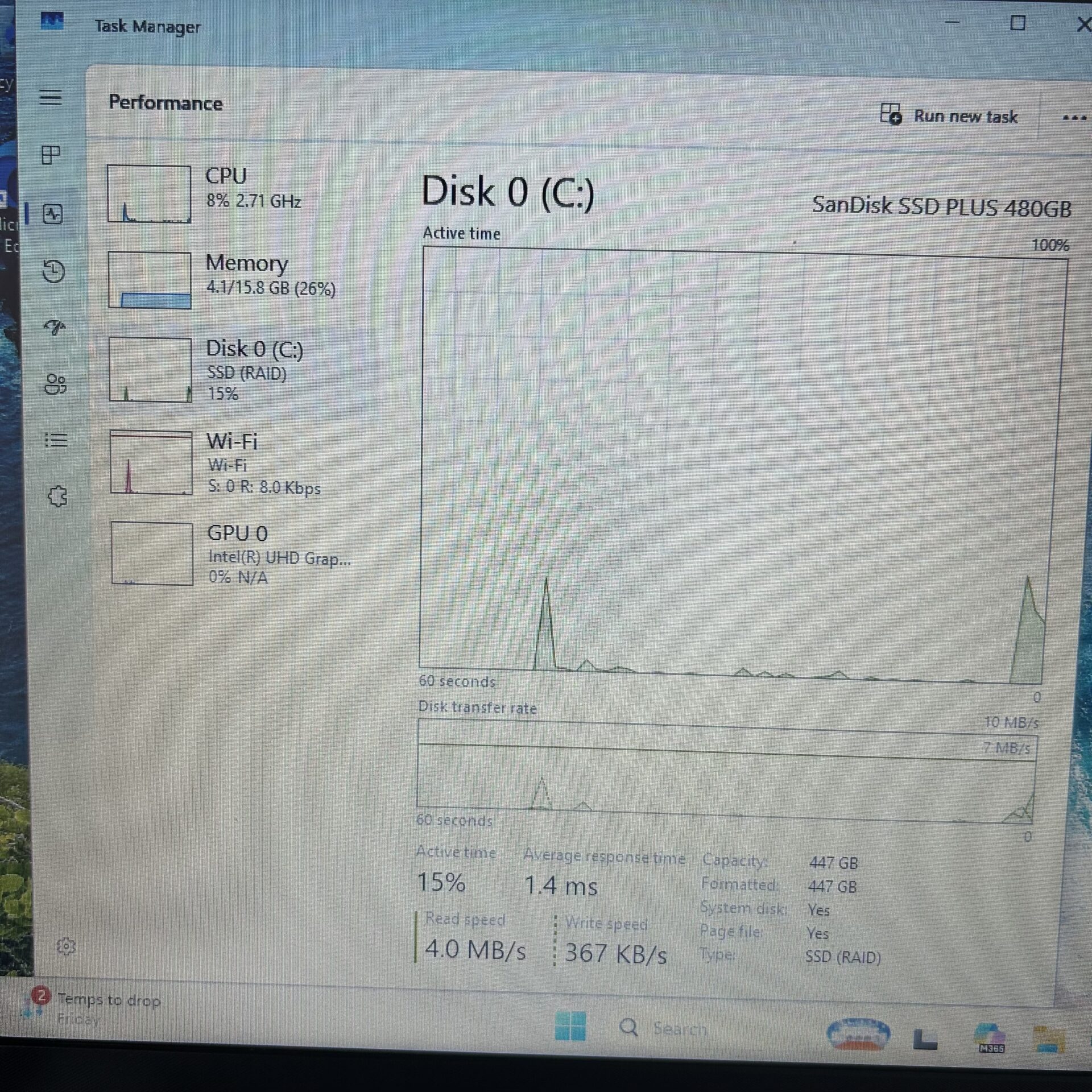The height and width of the screenshot is (1092, 1092).
Task: Click the Formatted 447 GB value
Action: pyautogui.click(x=832, y=886)
